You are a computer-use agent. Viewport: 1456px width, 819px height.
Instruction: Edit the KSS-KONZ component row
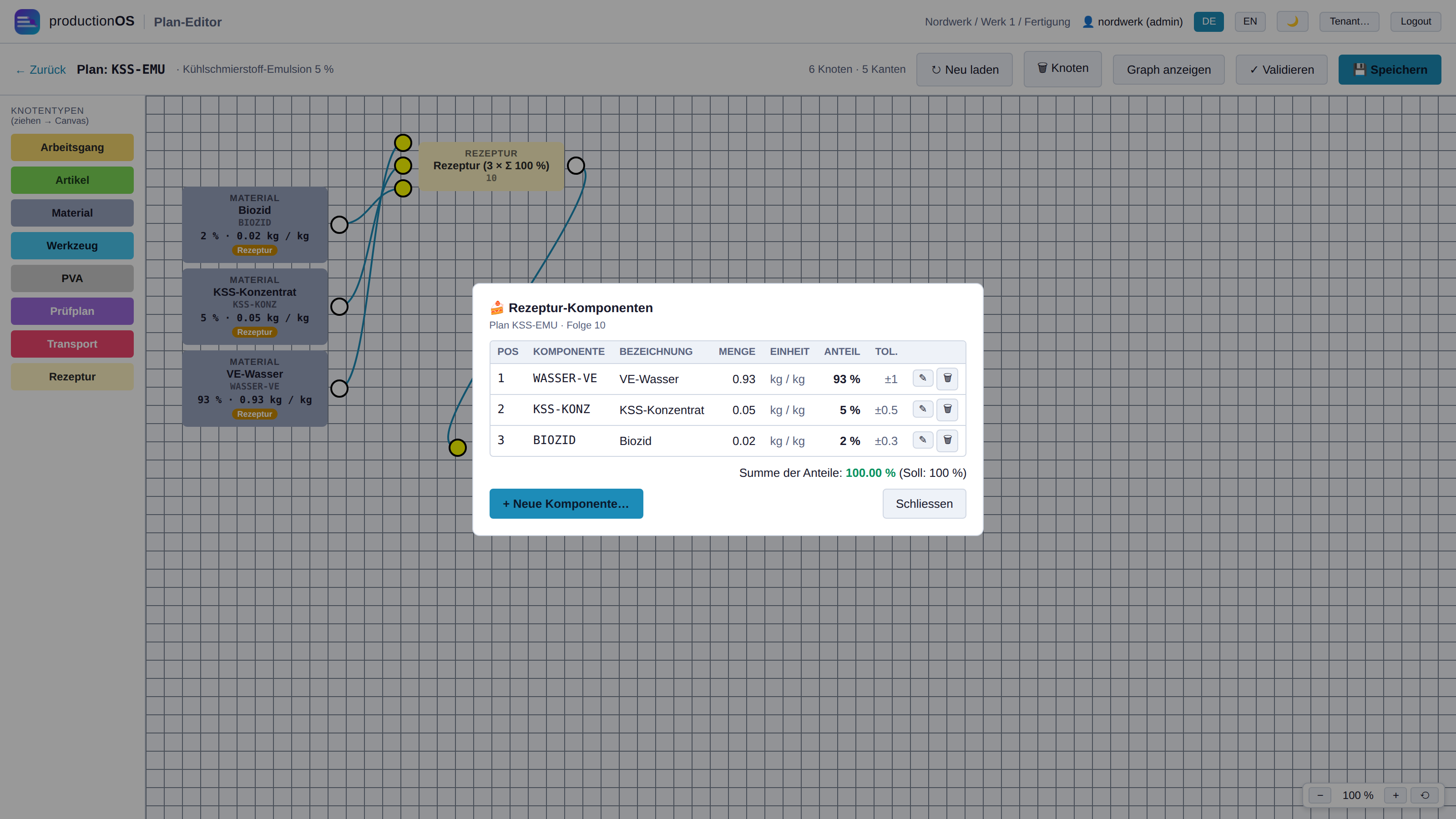922,409
